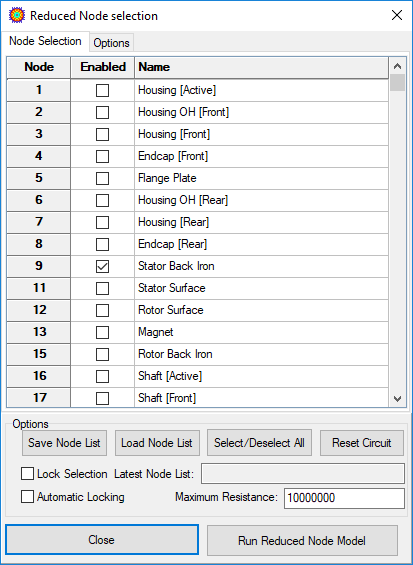Click the scrollbar up arrow
The image size is (413, 565).
[398, 66]
